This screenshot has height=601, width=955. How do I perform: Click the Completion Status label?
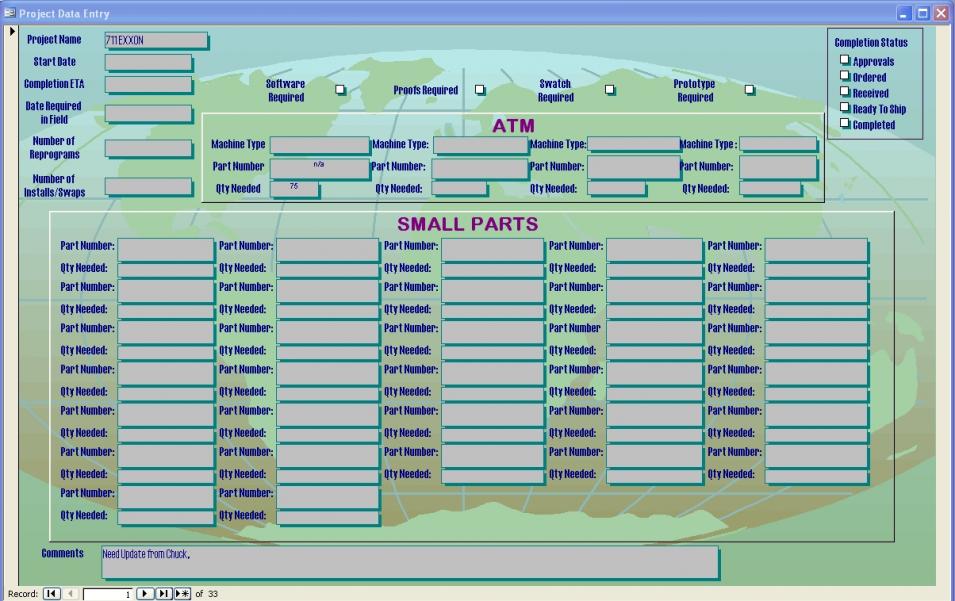click(871, 43)
